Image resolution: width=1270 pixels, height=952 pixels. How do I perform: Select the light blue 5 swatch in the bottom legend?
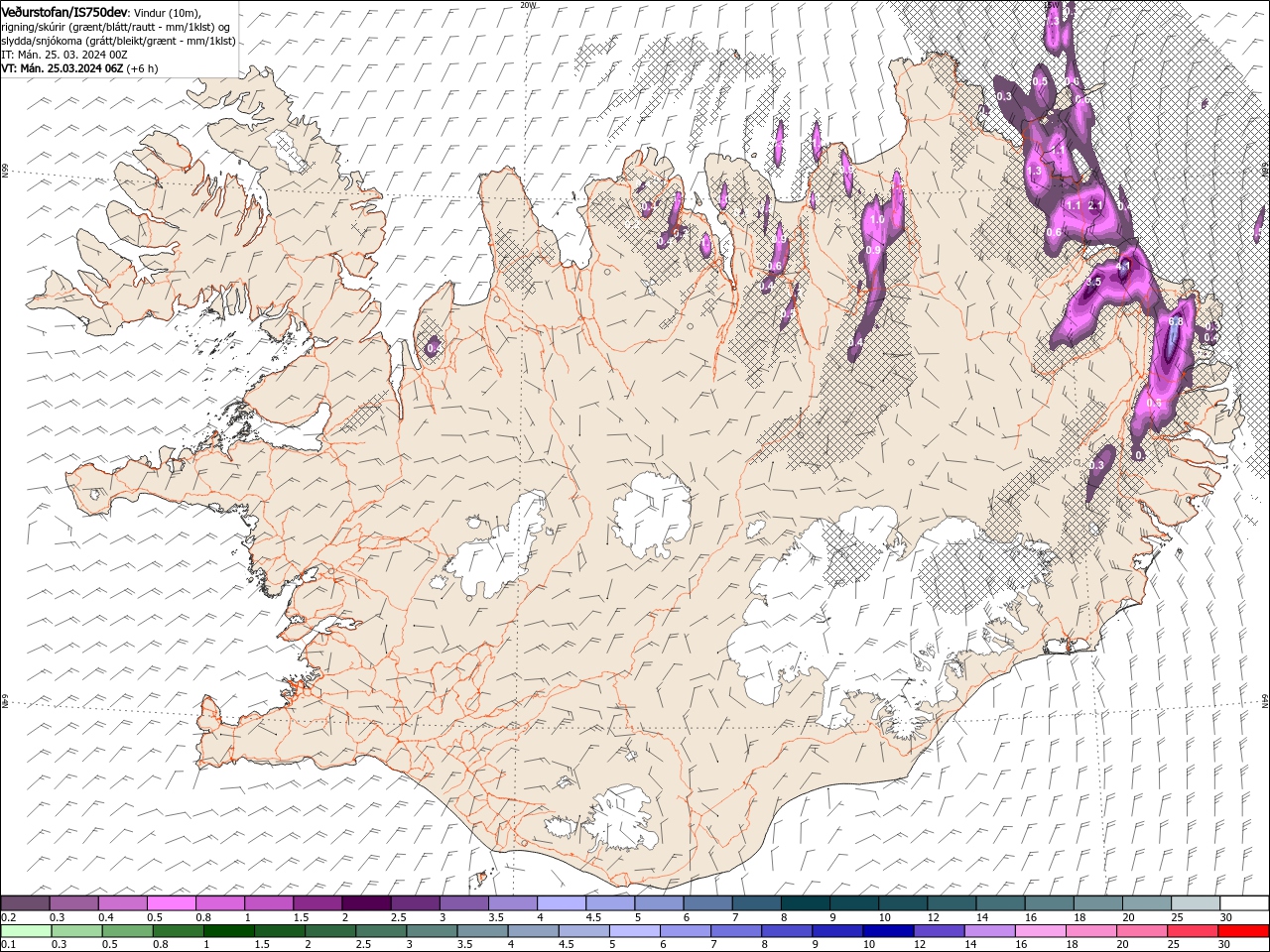634,931
